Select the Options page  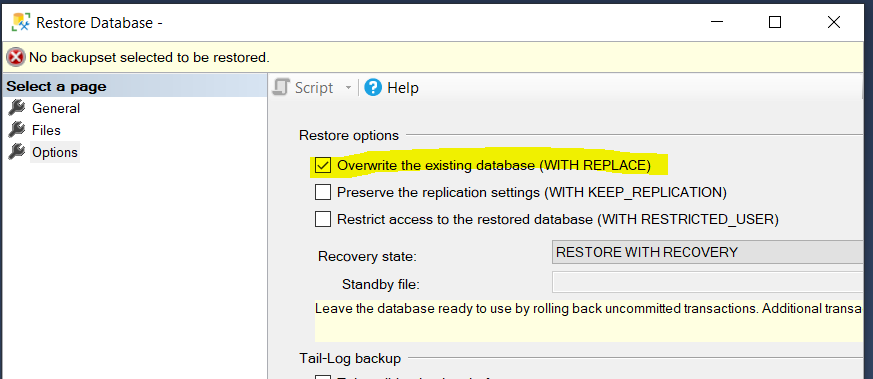[x=55, y=152]
